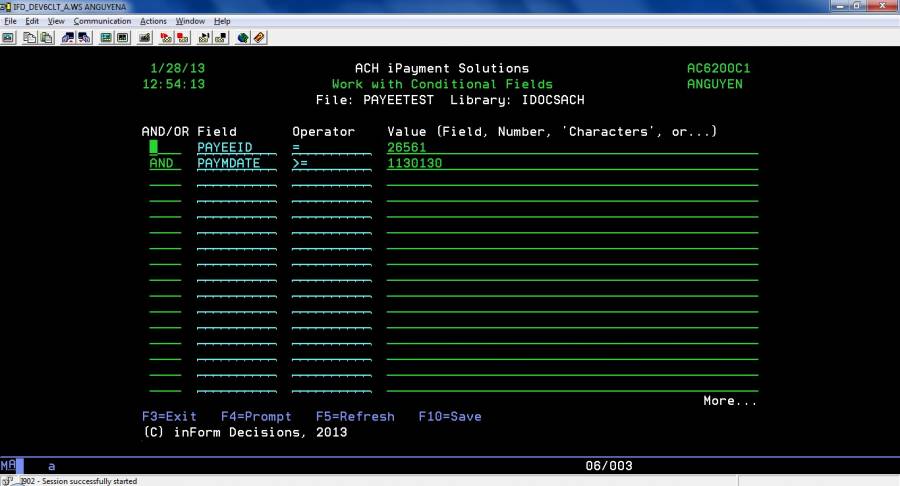
Task: Click the AND entry in AND/OR column
Action: [x=161, y=163]
